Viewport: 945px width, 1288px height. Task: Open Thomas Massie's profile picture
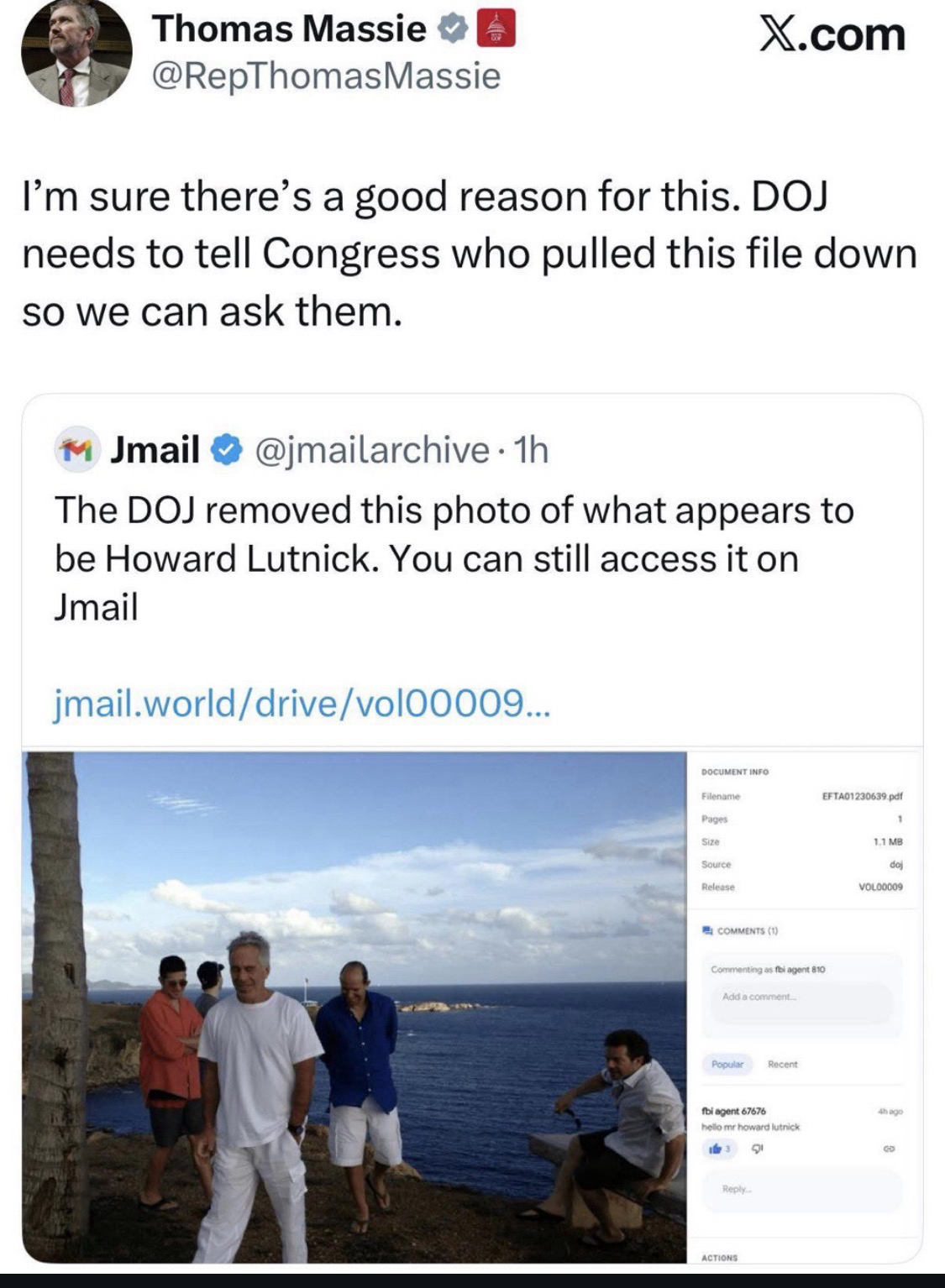[76, 55]
